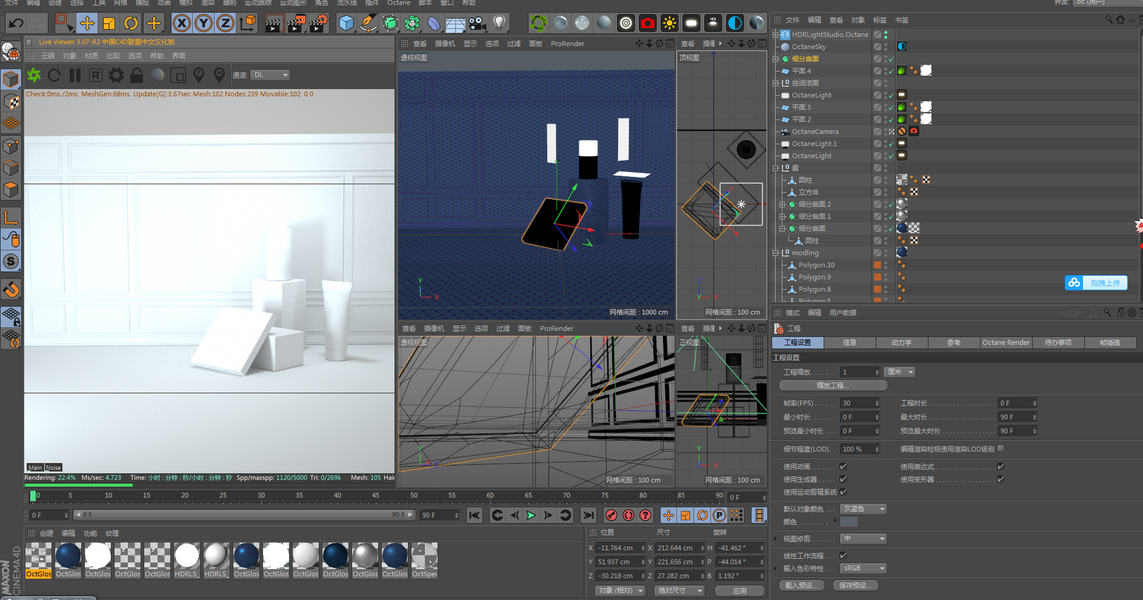The width and height of the screenshot is (1143, 600).
Task: Click the coordinate system cube icon
Action: pos(248,23)
